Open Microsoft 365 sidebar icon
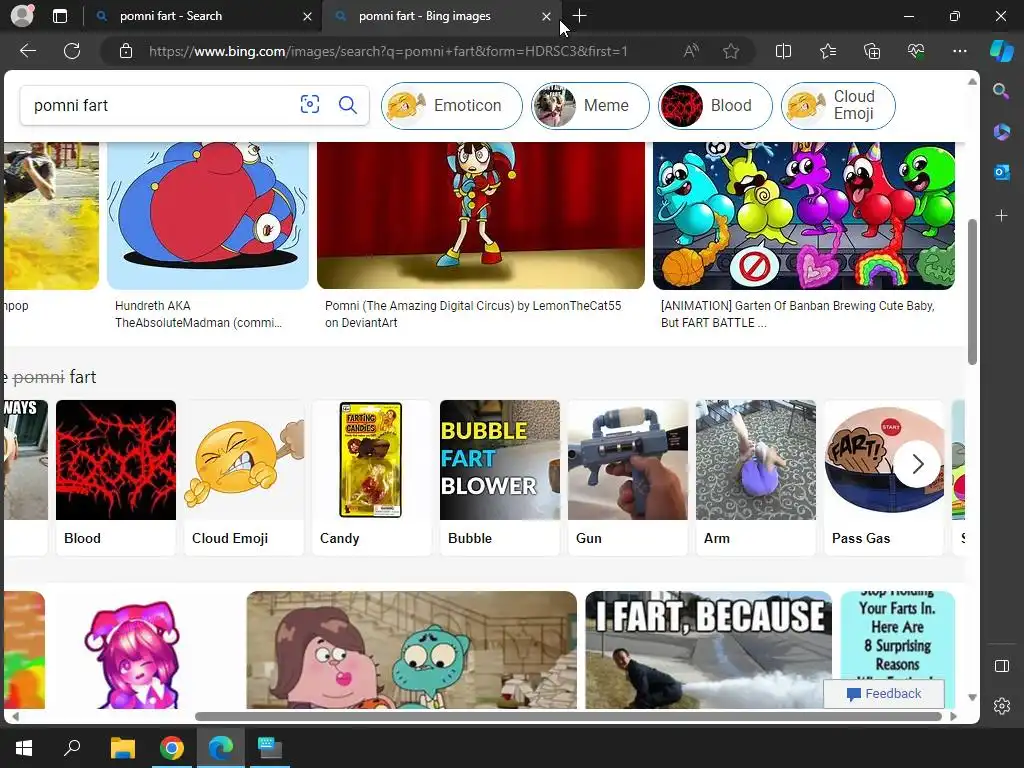 [x=1001, y=131]
